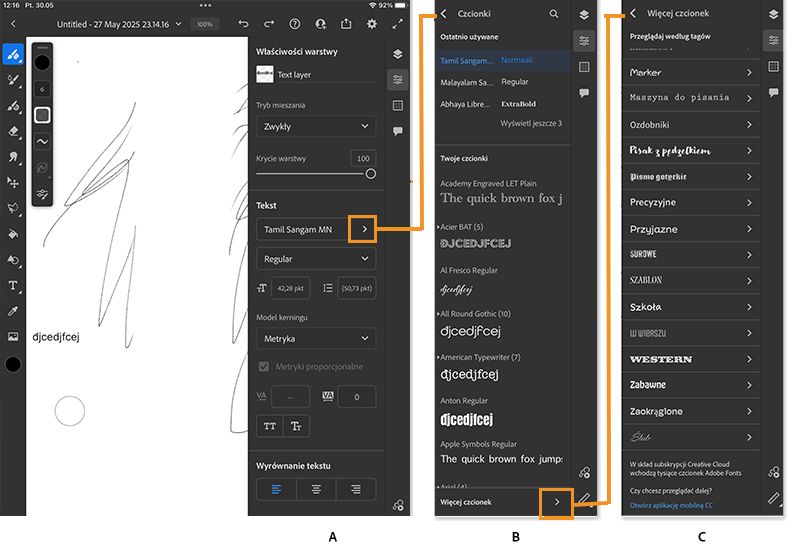Click Wyświetl jeszcze 3 link
This screenshot has width=800, height=556.
pos(531,123)
